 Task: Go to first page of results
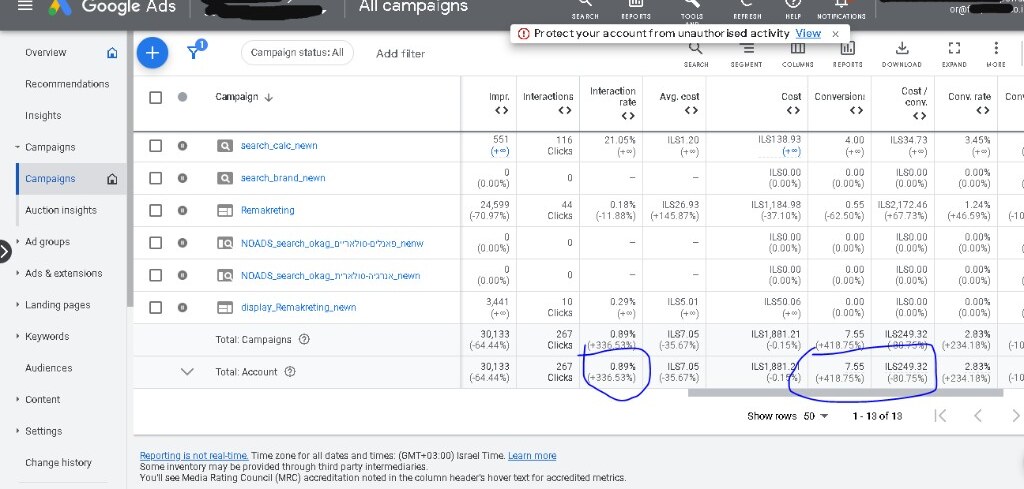(940, 416)
